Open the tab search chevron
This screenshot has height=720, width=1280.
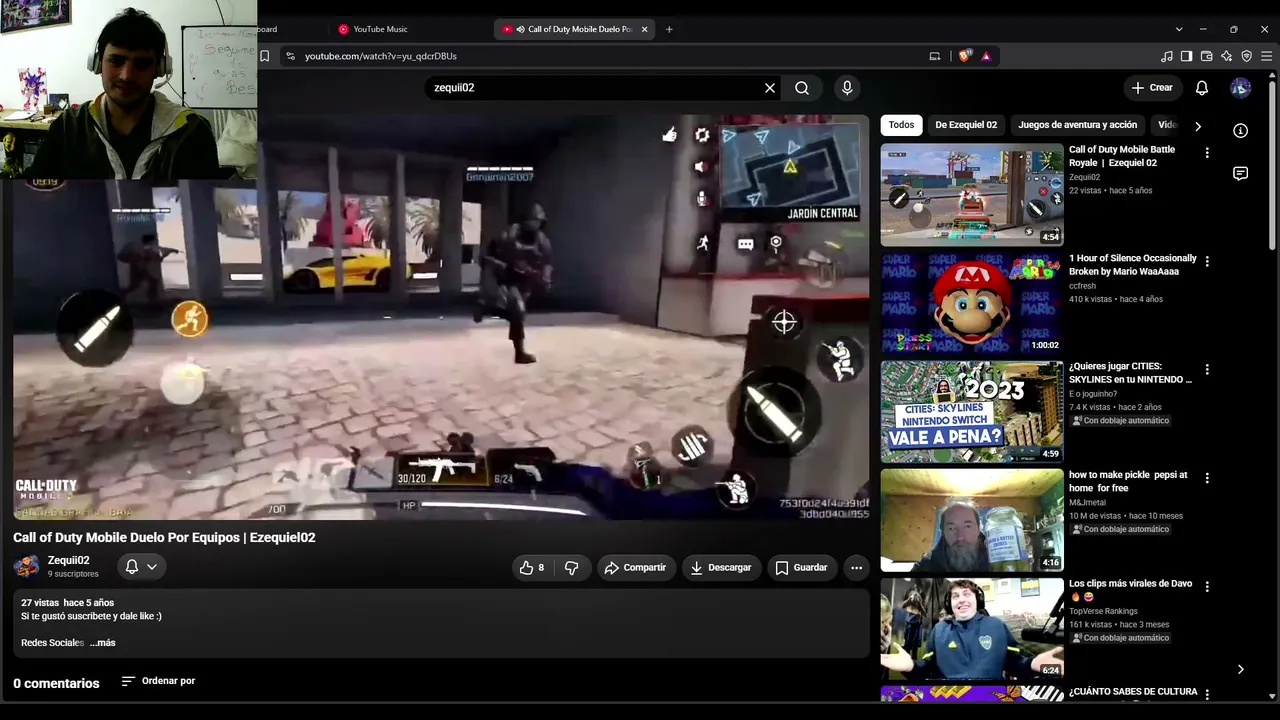[x=1179, y=29]
